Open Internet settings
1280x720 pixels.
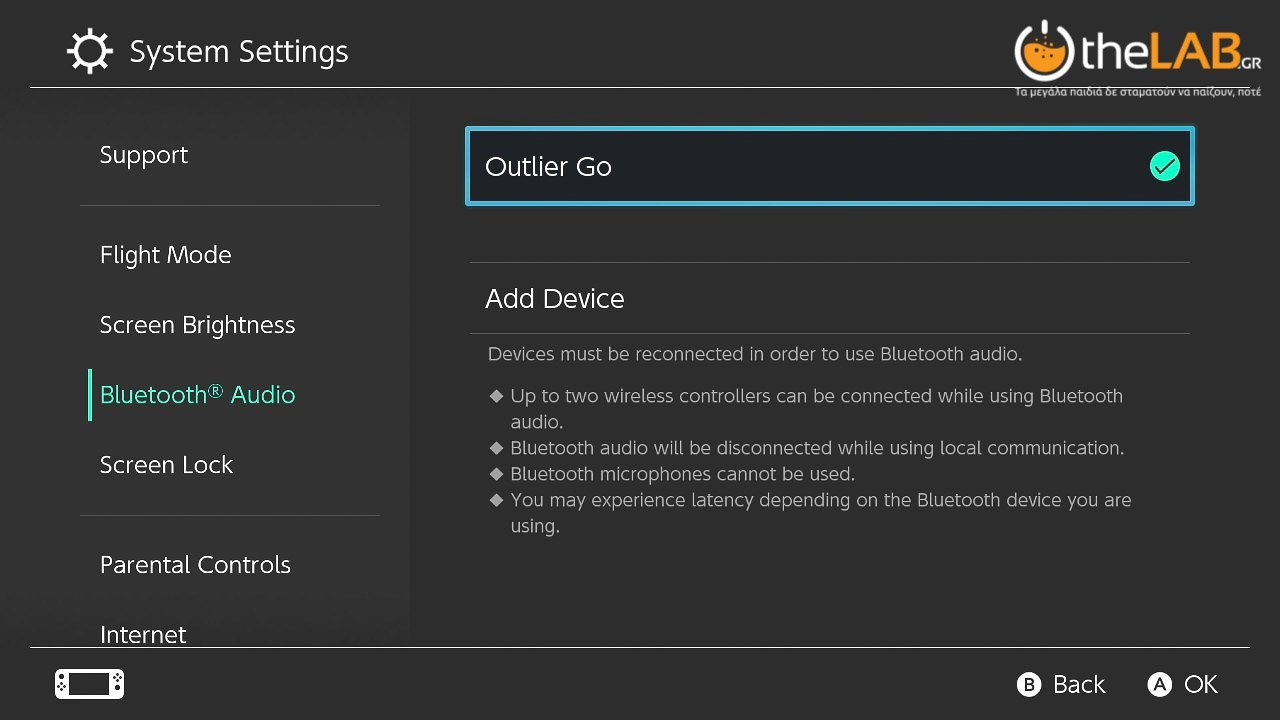(143, 634)
